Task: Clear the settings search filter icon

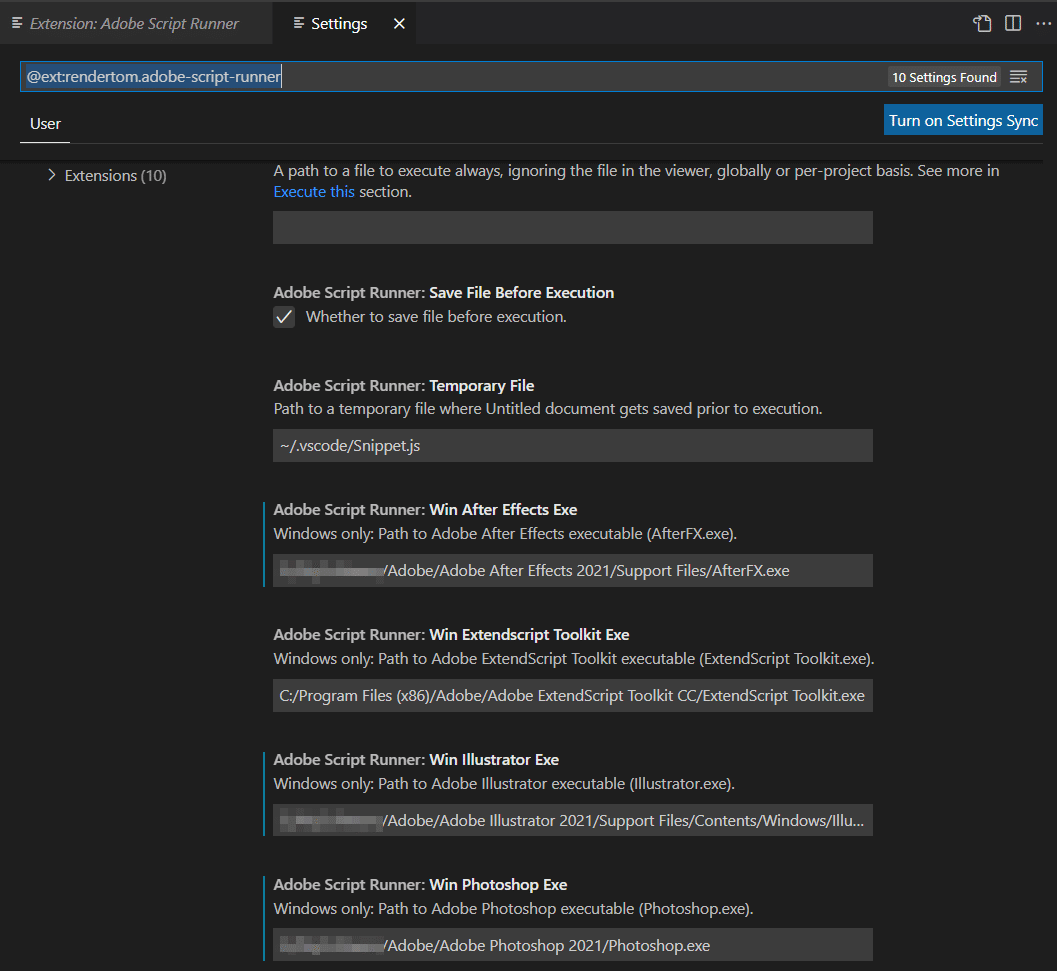Action: (x=1018, y=76)
